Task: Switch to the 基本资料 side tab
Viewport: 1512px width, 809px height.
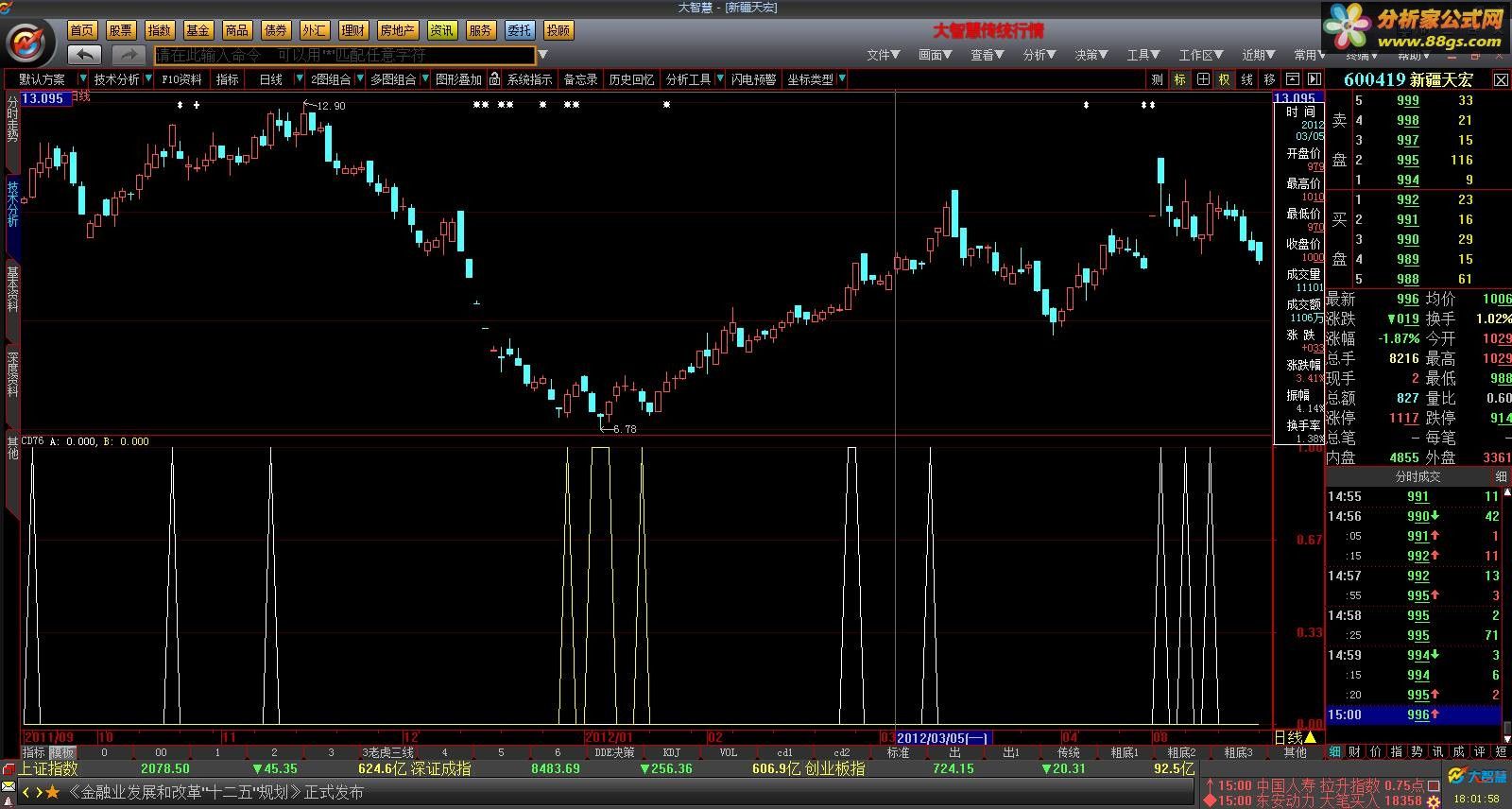Action: click(x=12, y=289)
